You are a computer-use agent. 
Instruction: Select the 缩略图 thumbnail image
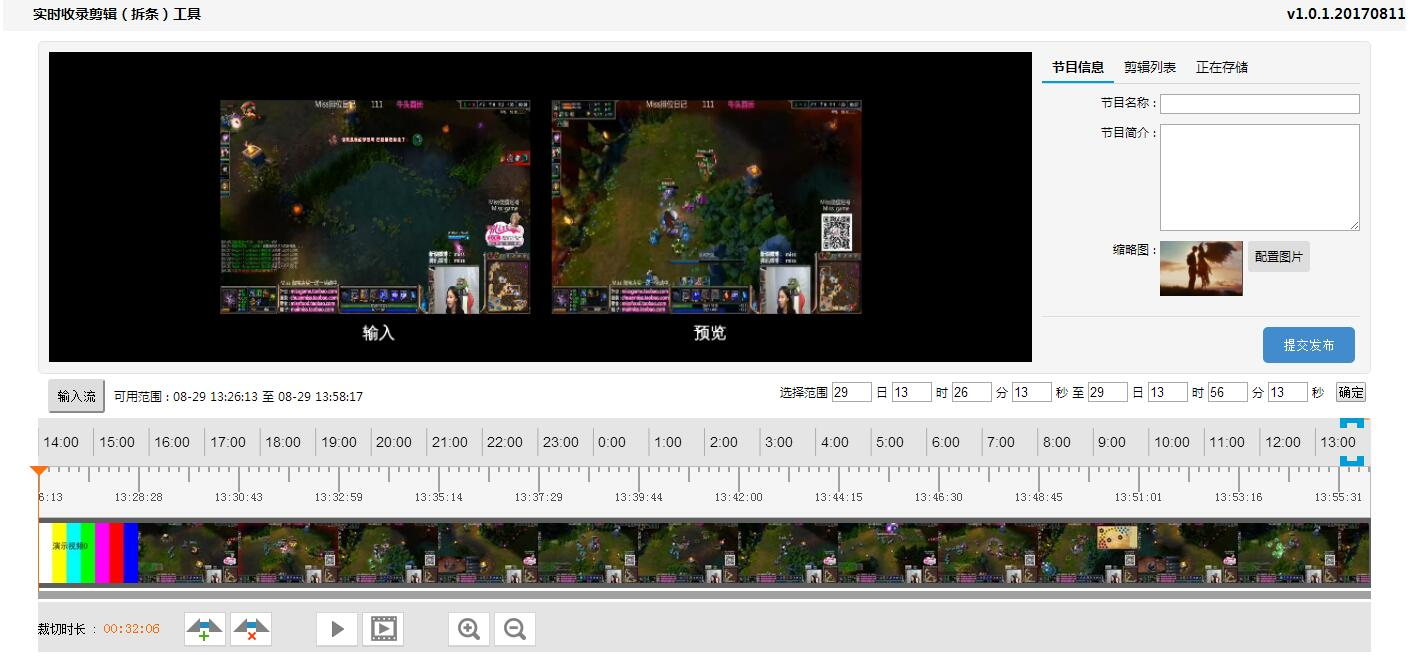coord(1201,268)
